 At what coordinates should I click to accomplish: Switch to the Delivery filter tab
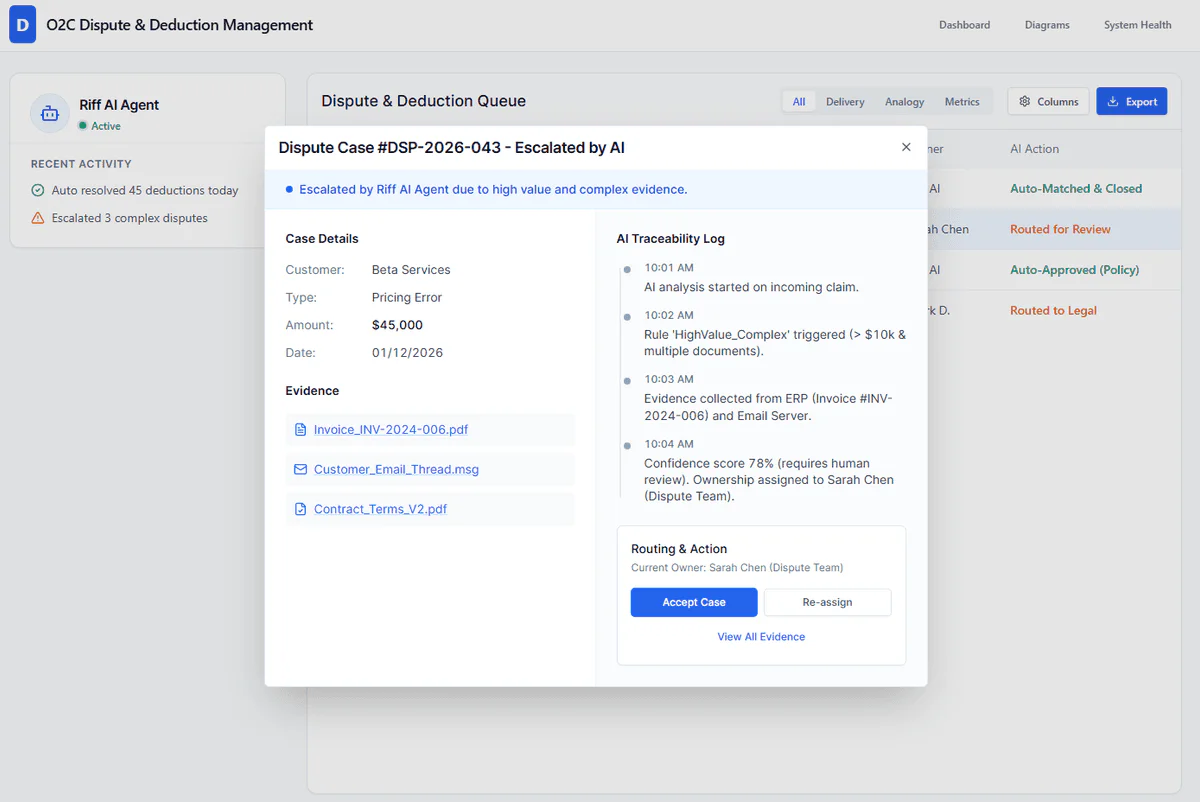[845, 101]
